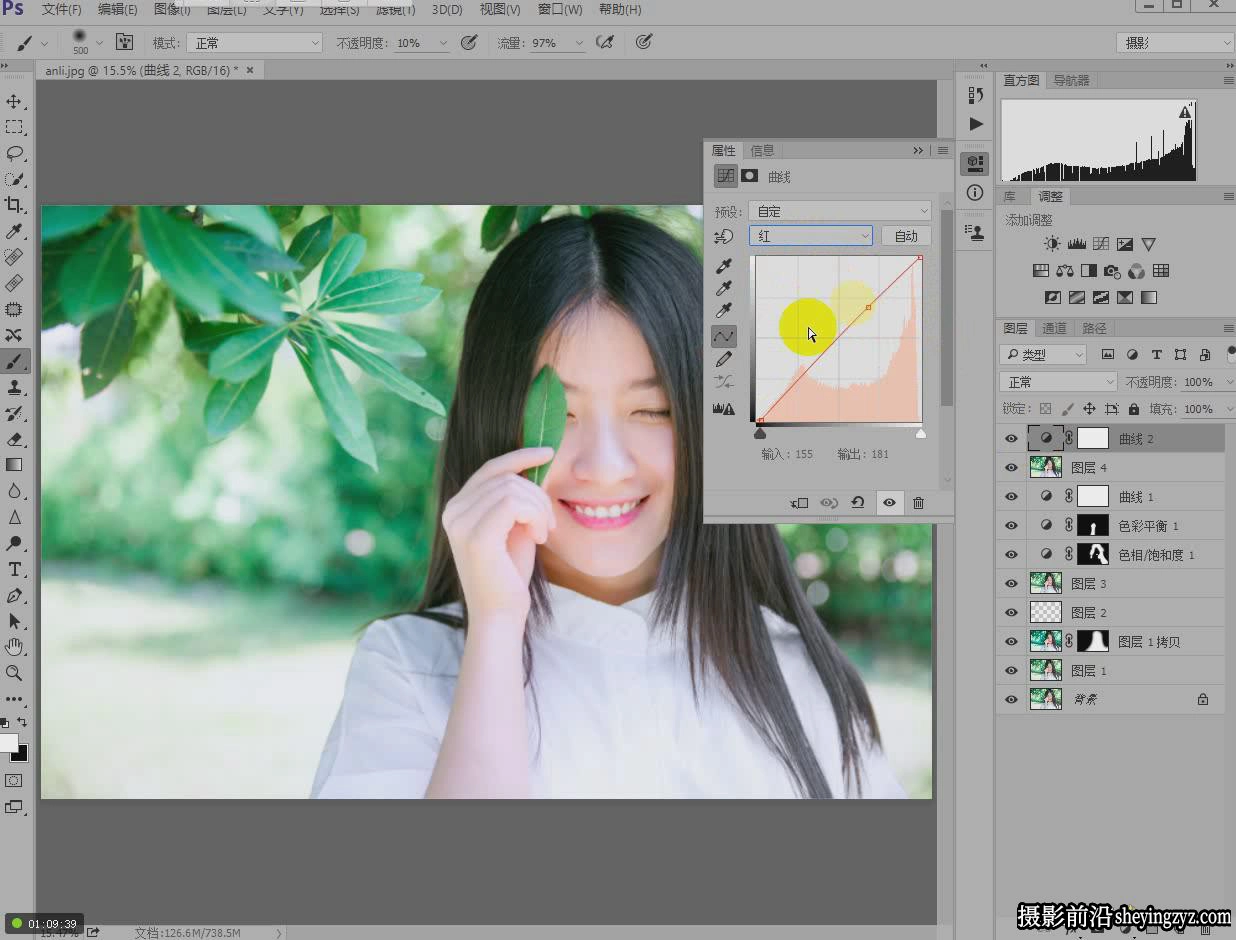This screenshot has width=1236, height=940.
Task: Switch to the 信息 tab
Action: (x=762, y=150)
